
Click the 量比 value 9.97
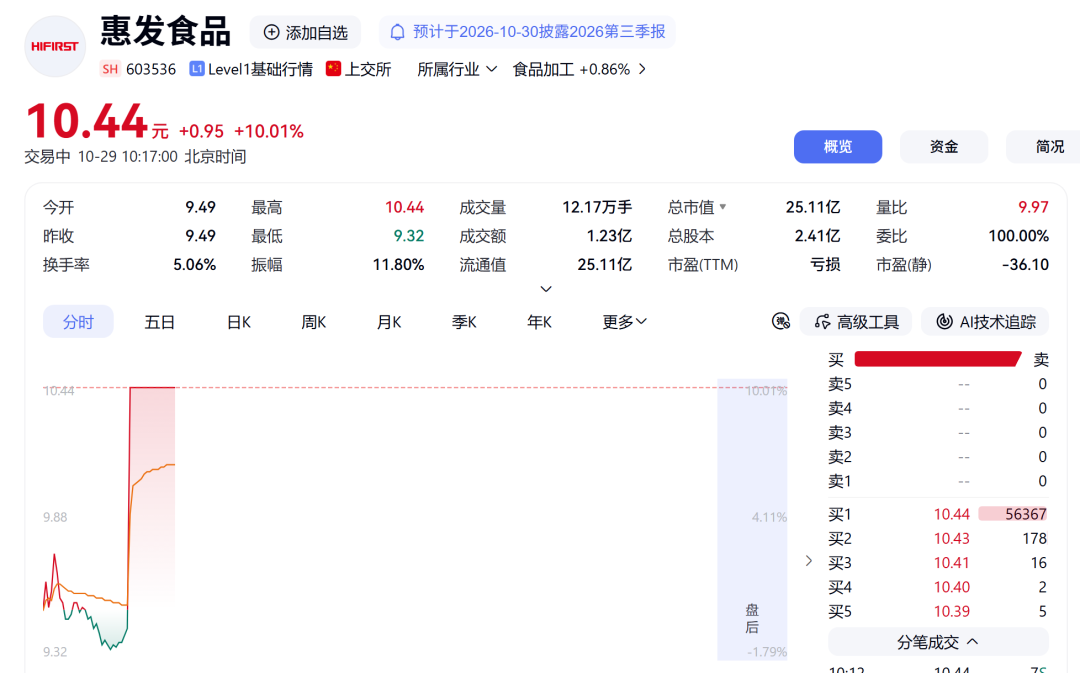tap(1033, 207)
